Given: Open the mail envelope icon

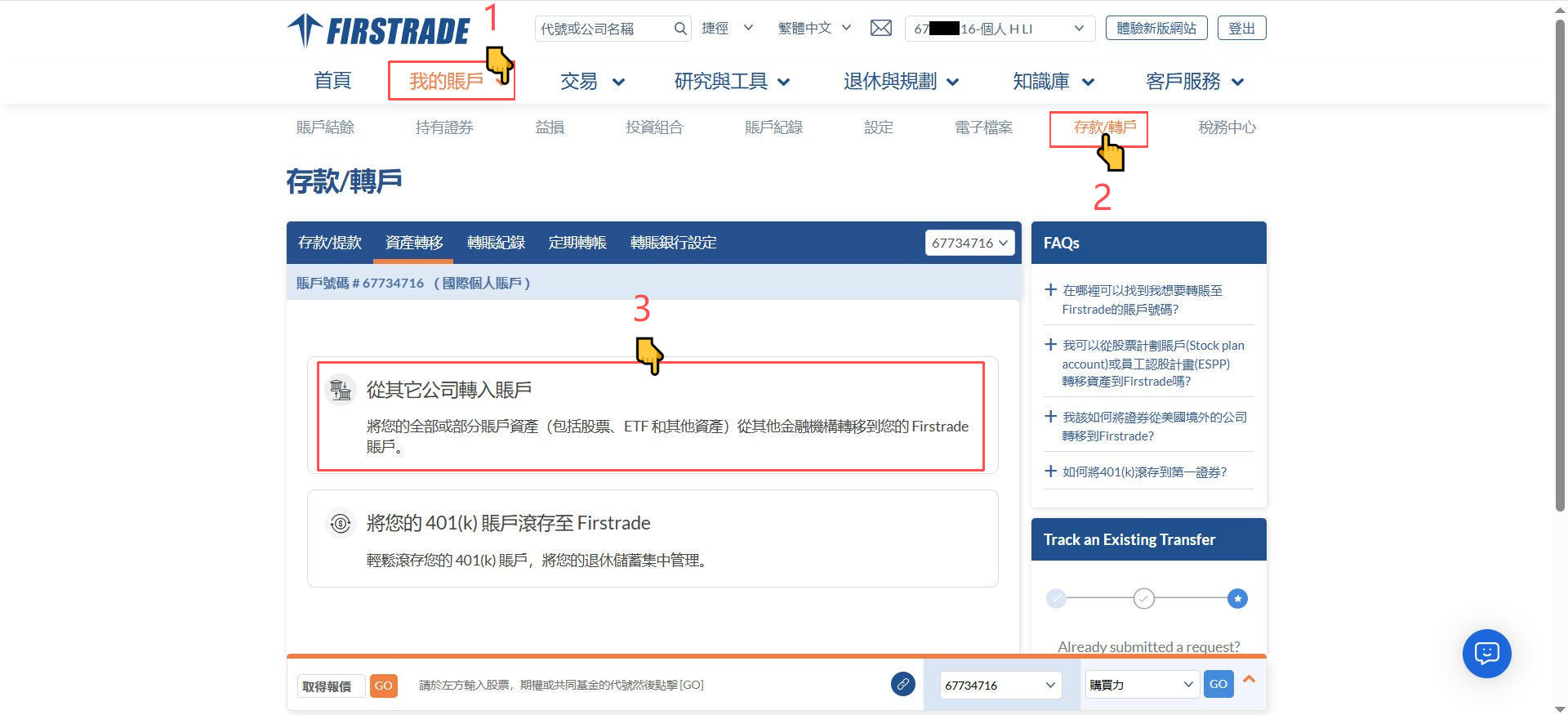Looking at the screenshot, I should click(x=880, y=29).
